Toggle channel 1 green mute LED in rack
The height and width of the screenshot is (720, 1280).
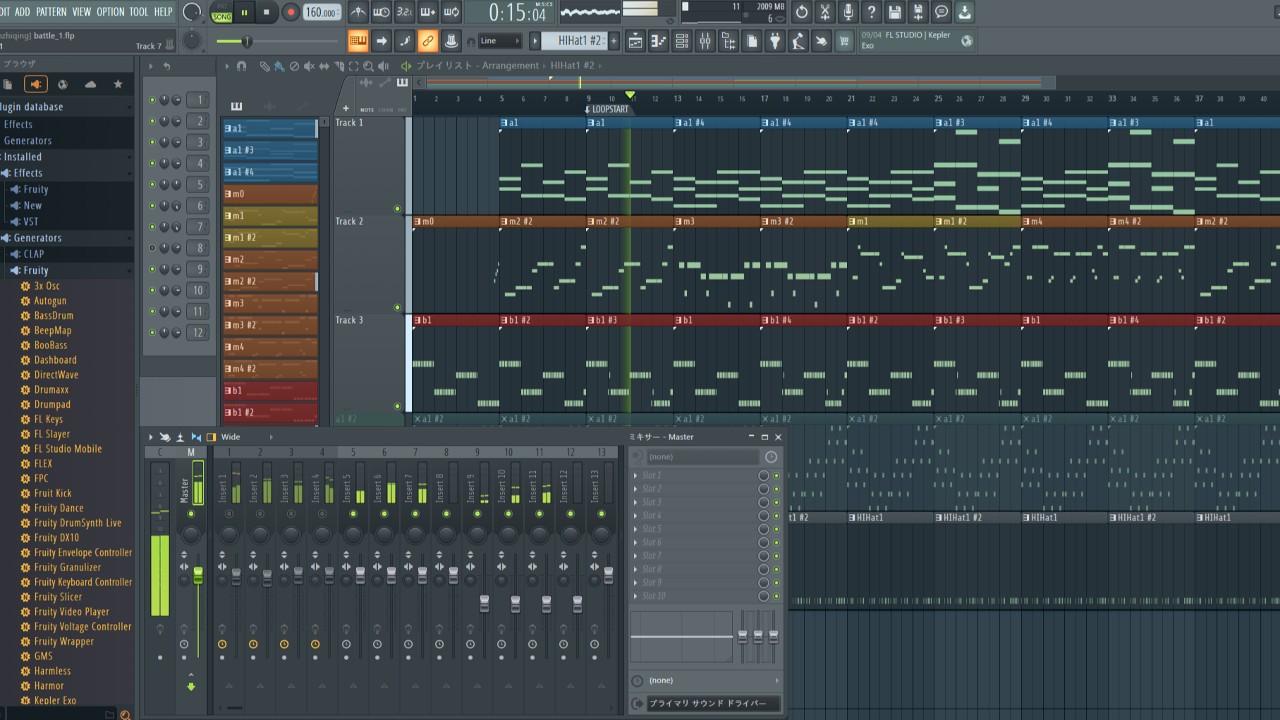152,100
